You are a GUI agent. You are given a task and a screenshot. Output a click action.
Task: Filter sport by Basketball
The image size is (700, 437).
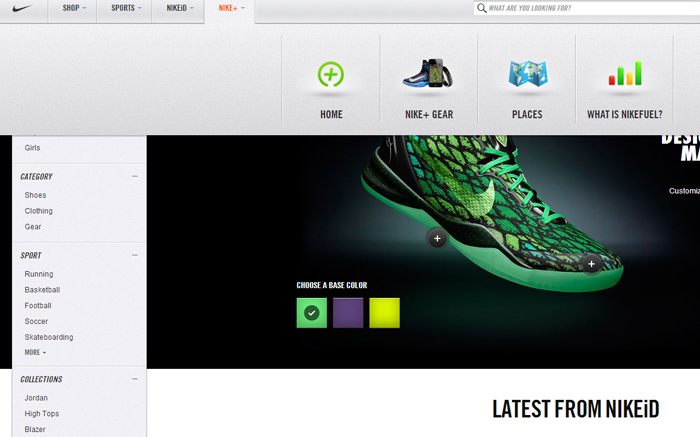42,290
